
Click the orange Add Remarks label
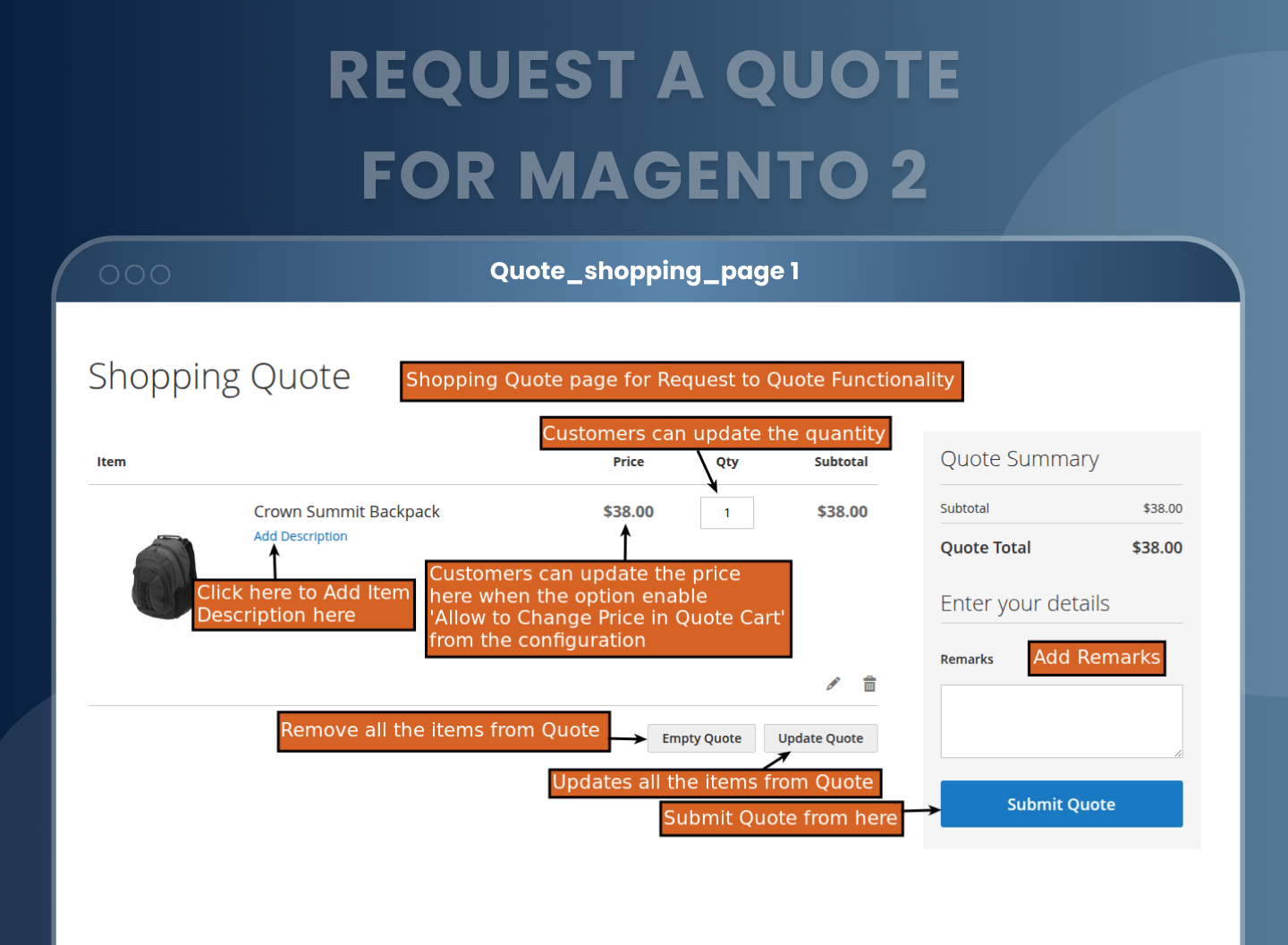click(x=1097, y=658)
